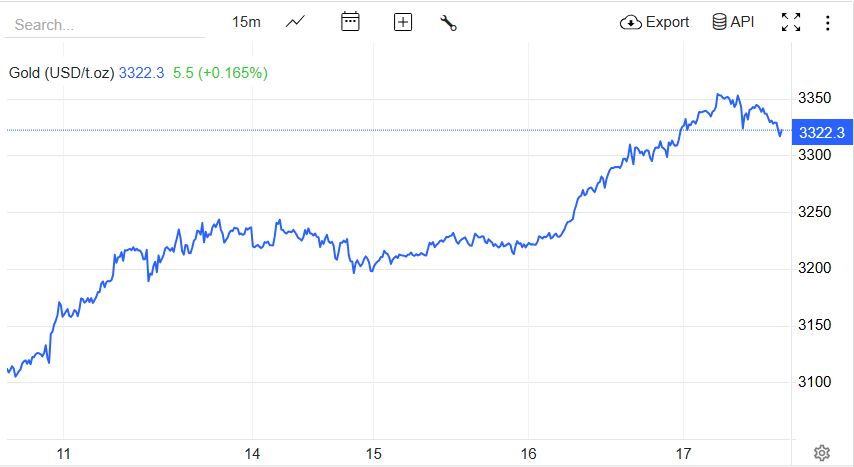The image size is (854, 467).
Task: Click the 3350 price axis label
Action: 816,98
